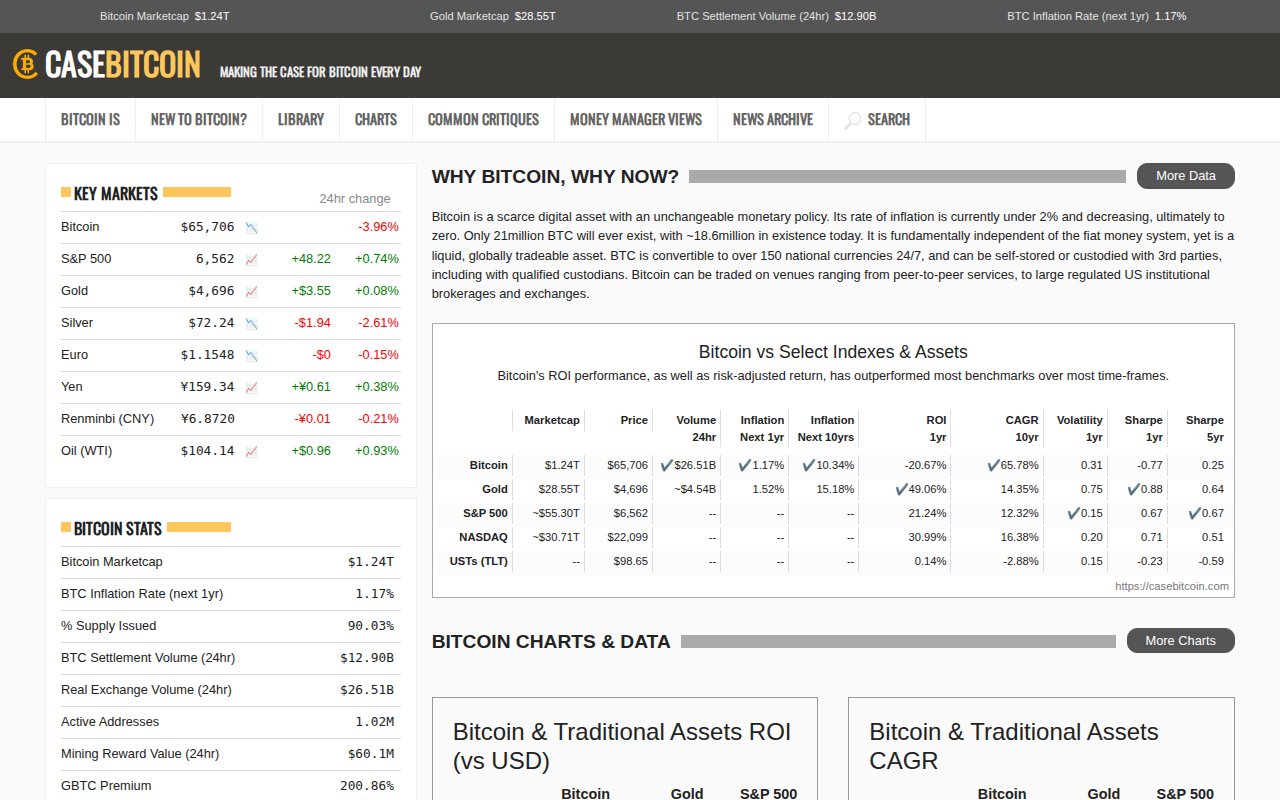Click the BTC Settlement Volume stat in top bar
The height and width of the screenshot is (800, 1280).
[775, 16]
